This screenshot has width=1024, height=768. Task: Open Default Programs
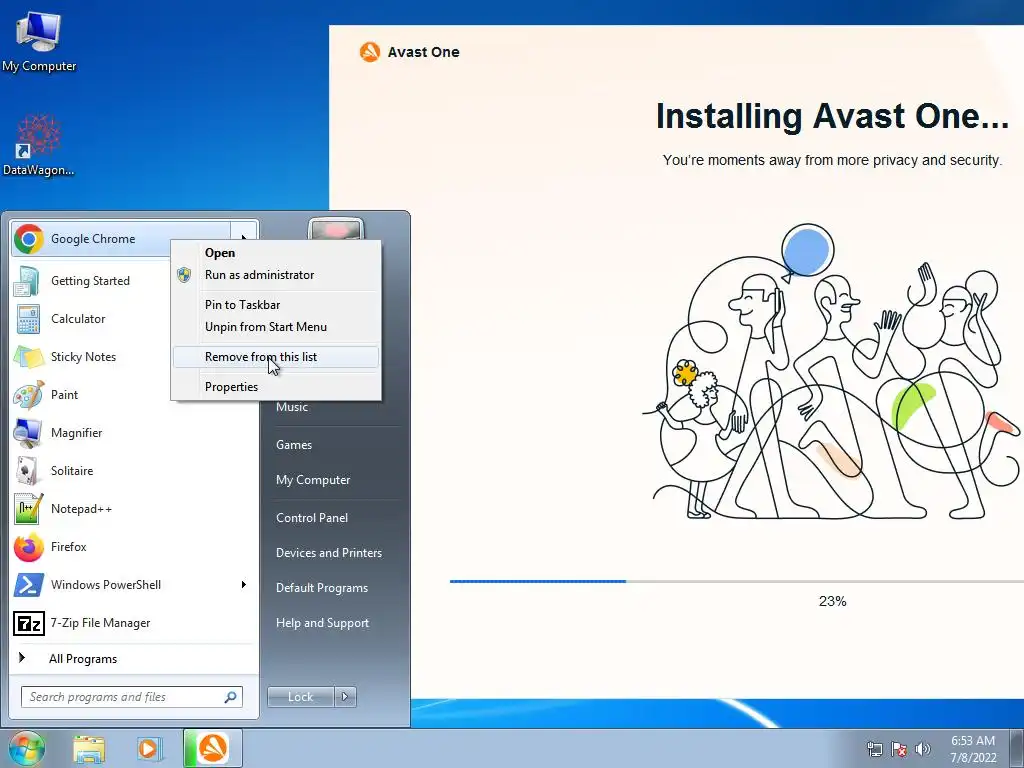(322, 588)
